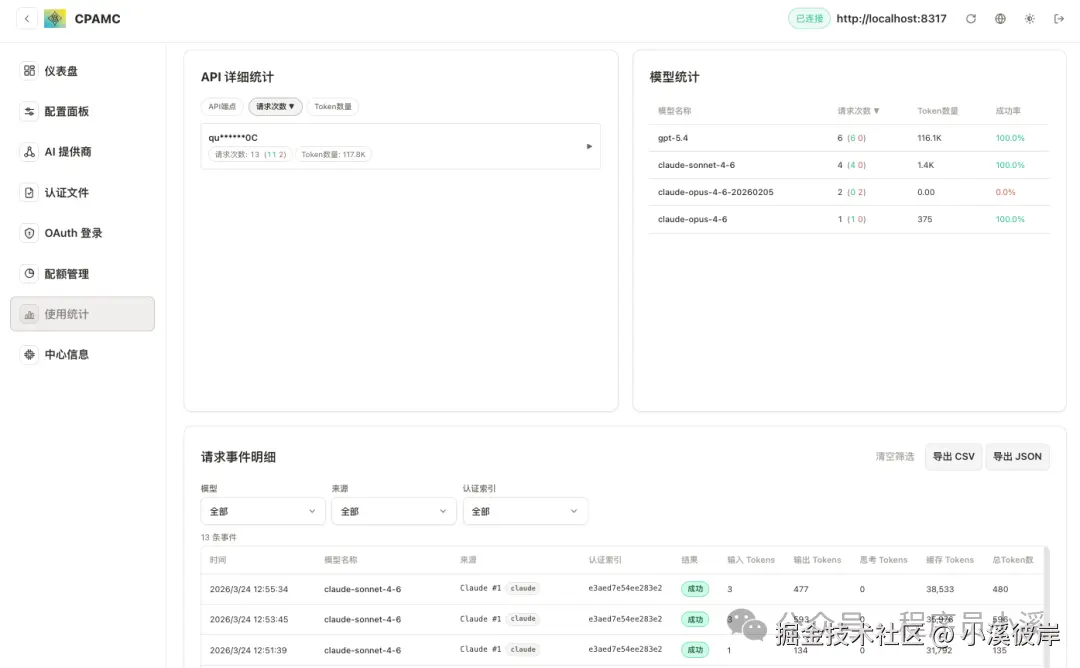This screenshot has height=668, width=1080.
Task: Open the 仪表盘 dashboard page
Action: pyautogui.click(x=83, y=71)
